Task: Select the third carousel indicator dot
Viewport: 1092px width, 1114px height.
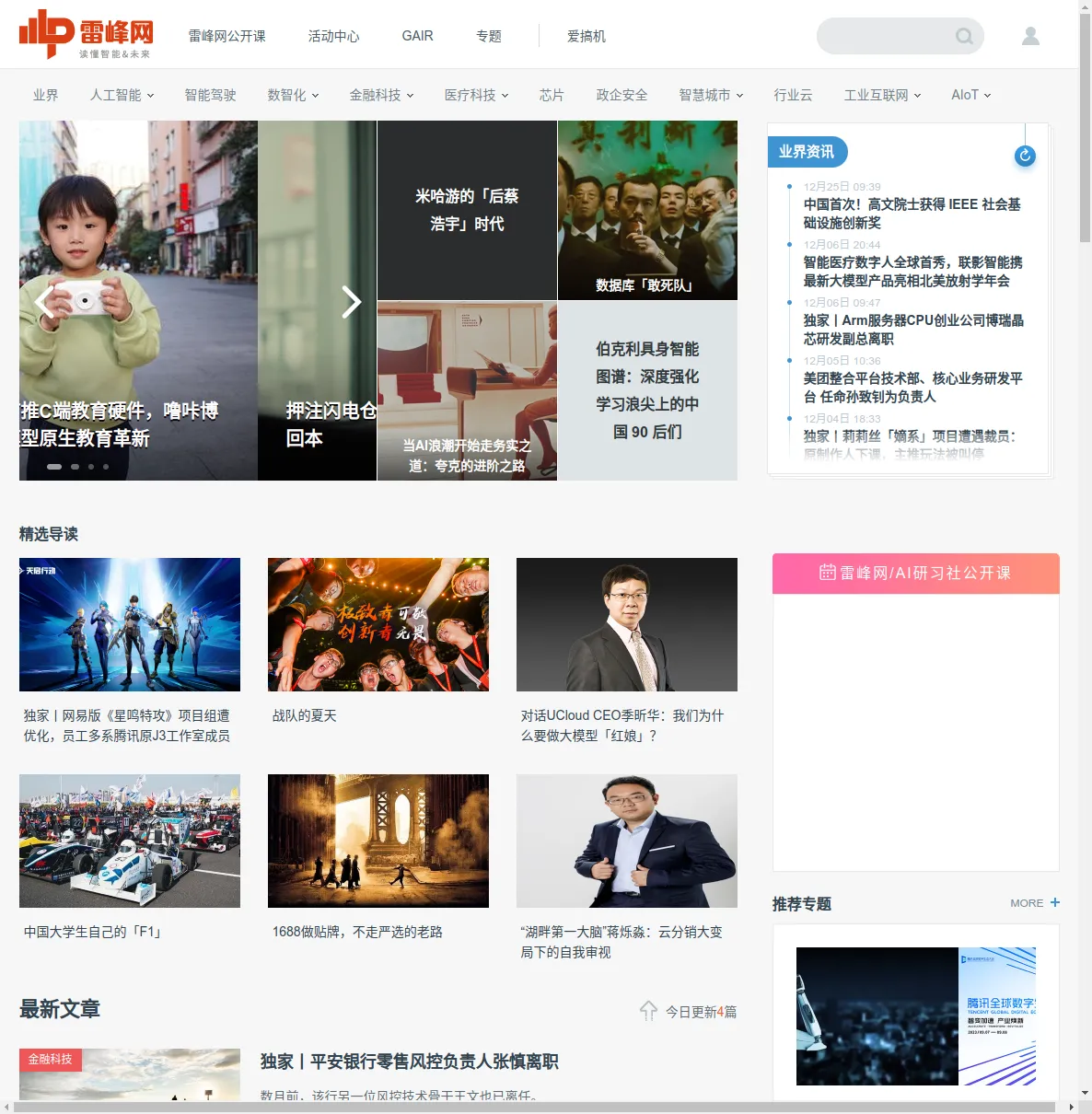Action: click(x=90, y=467)
